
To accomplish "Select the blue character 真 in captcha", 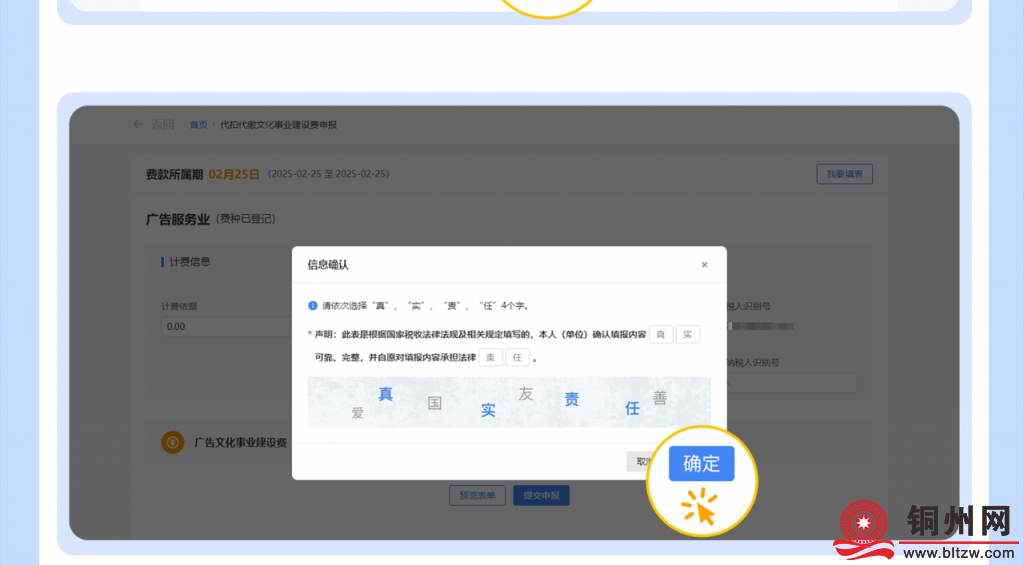I will click(385, 394).
